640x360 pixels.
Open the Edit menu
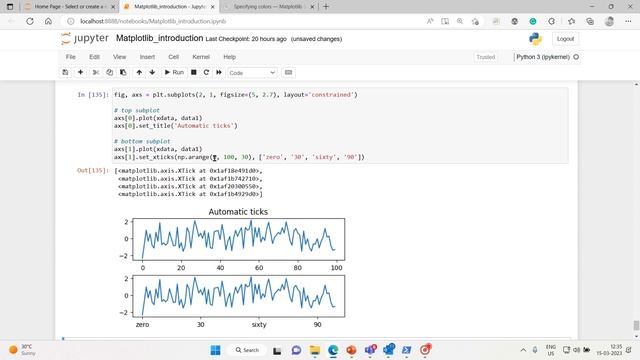pyautogui.click(x=94, y=57)
